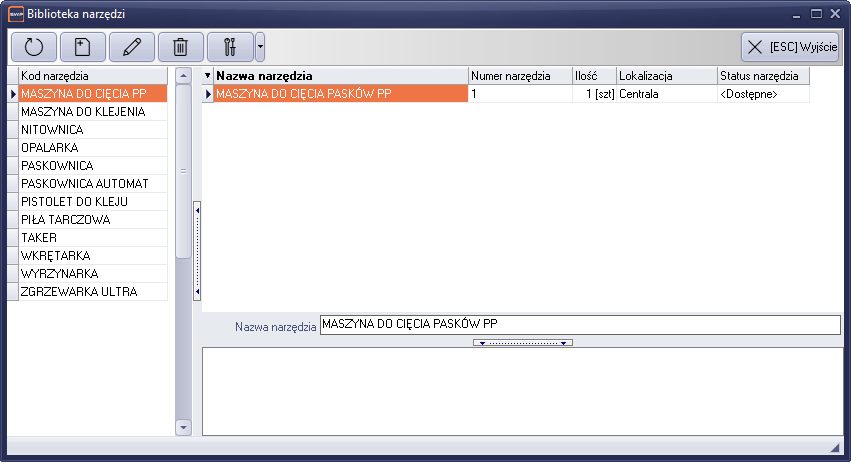Select the MASZYNA DO CIĘCIA PASKÓW PP row
The image size is (851, 462).
(x=340, y=94)
